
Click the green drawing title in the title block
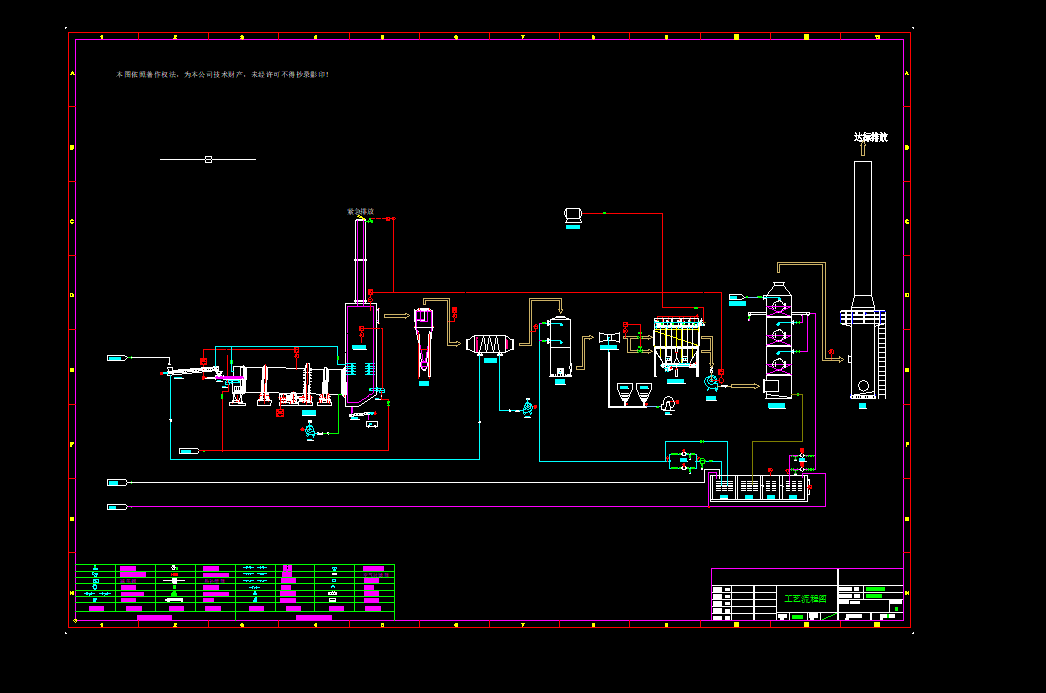(x=805, y=599)
